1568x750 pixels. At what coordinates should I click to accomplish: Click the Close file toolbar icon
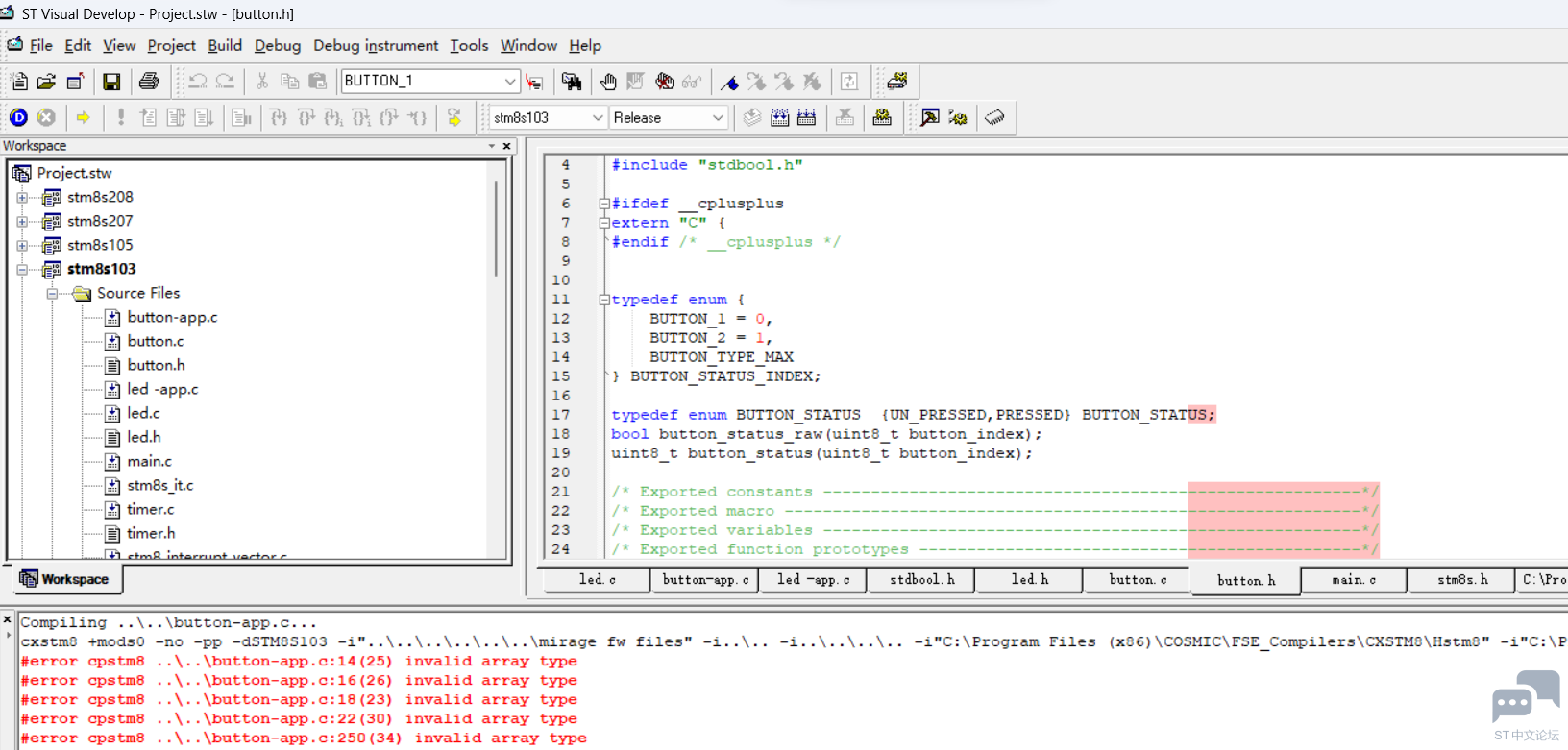click(x=75, y=82)
